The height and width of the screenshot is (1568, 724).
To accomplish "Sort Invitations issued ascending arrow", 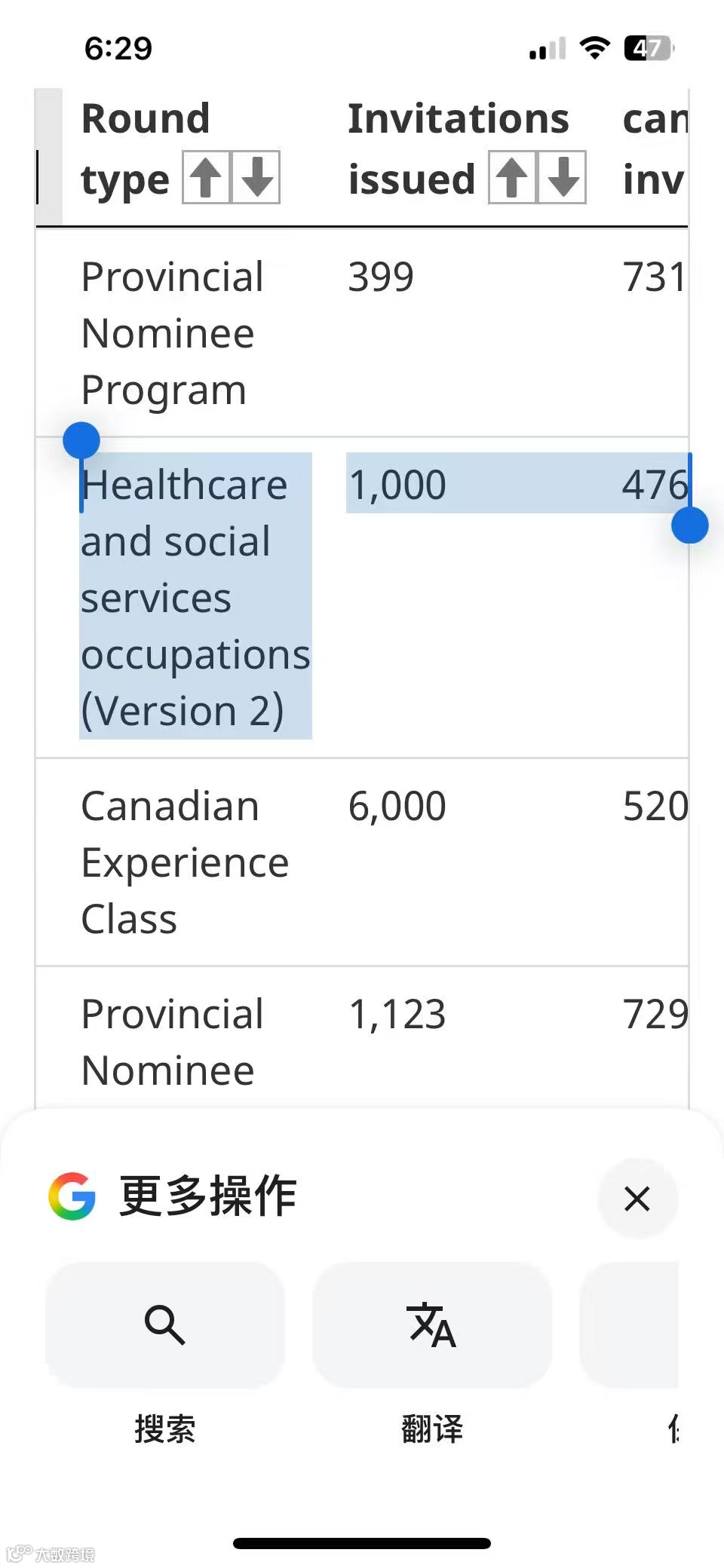I will point(512,177).
